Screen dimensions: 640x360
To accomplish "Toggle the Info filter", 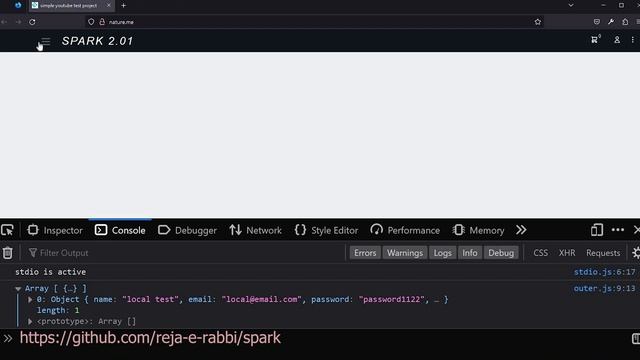I will point(470,253).
